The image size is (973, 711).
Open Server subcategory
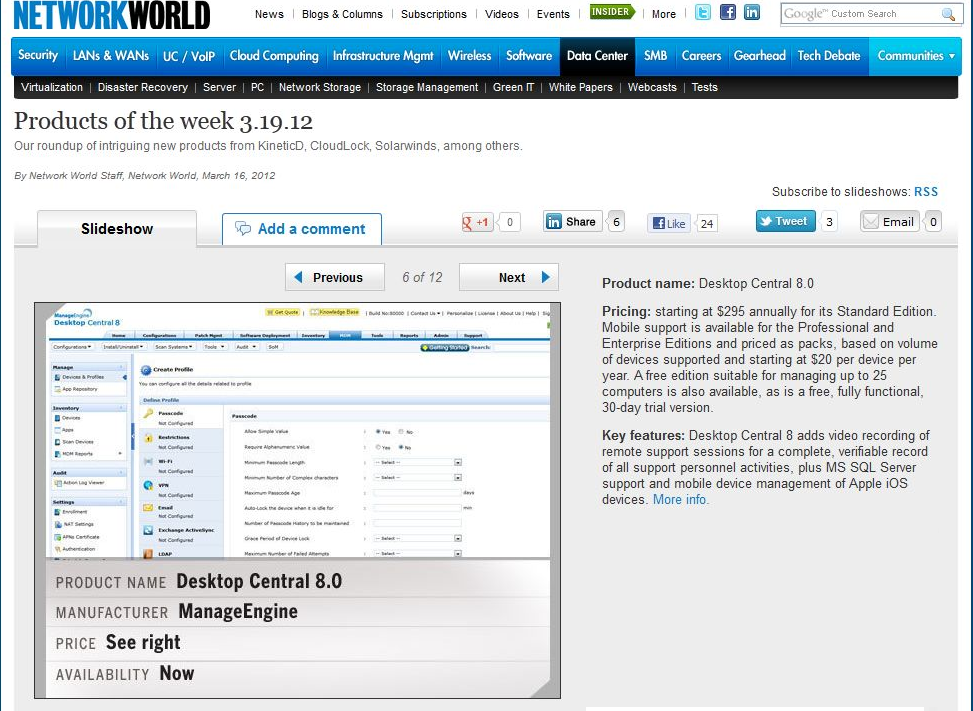219,87
